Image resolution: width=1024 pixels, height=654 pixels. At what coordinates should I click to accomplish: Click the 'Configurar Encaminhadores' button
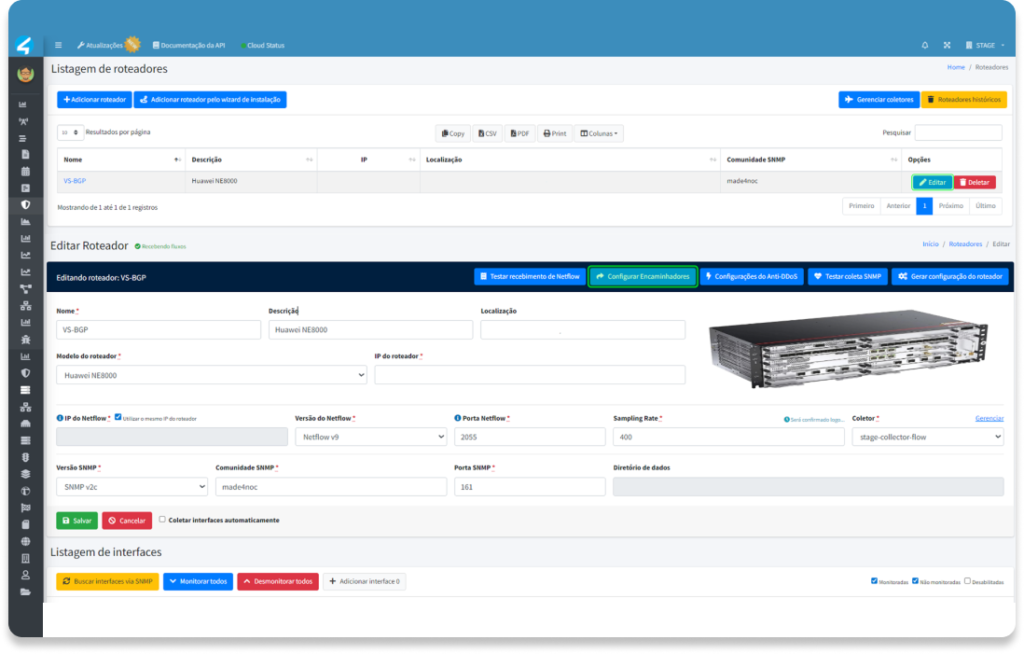[x=642, y=276]
